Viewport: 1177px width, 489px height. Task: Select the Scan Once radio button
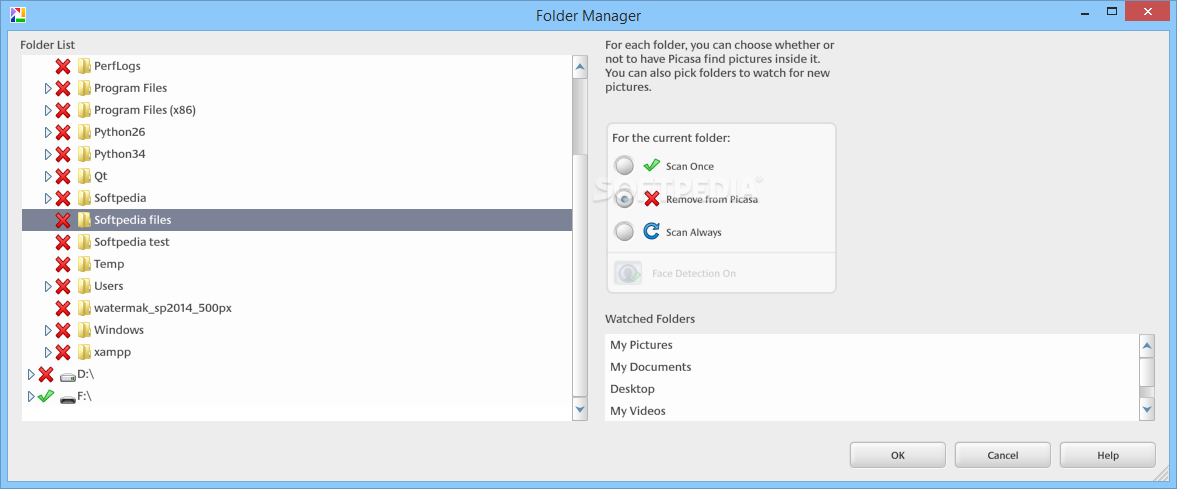click(625, 165)
